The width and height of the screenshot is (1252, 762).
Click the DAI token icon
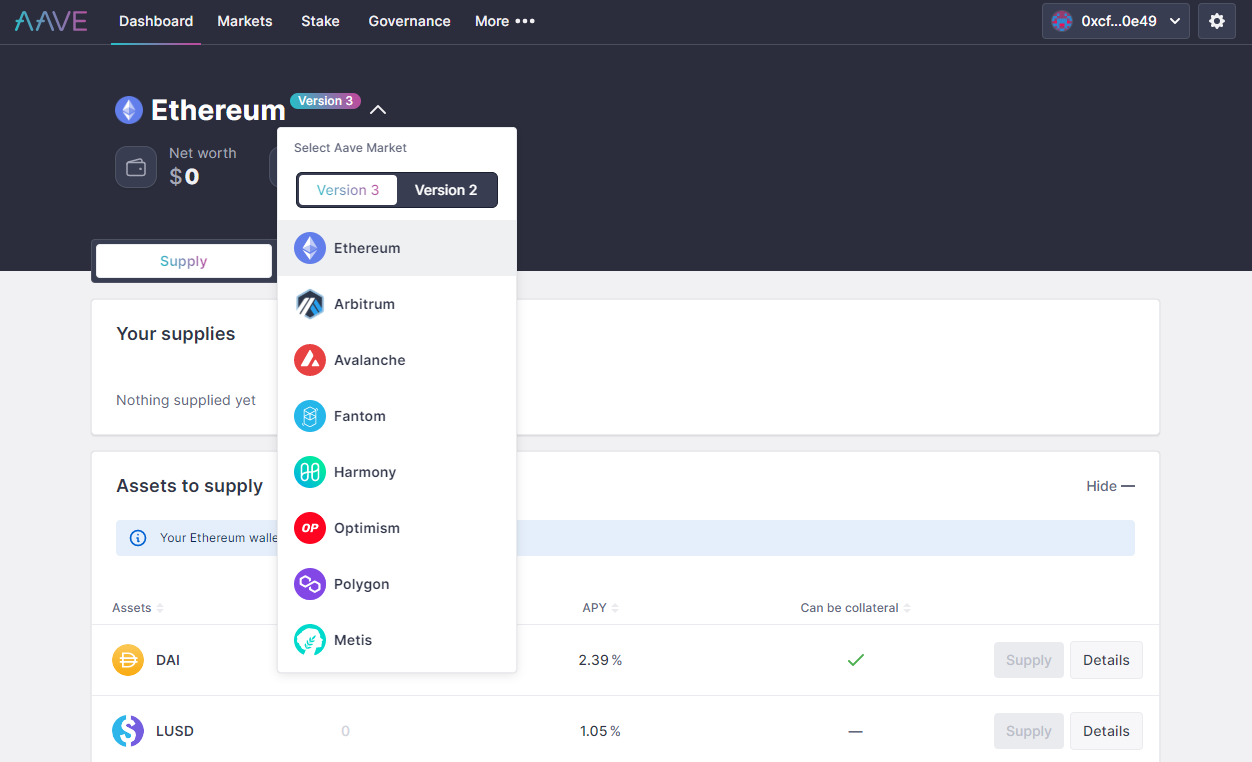[128, 660]
